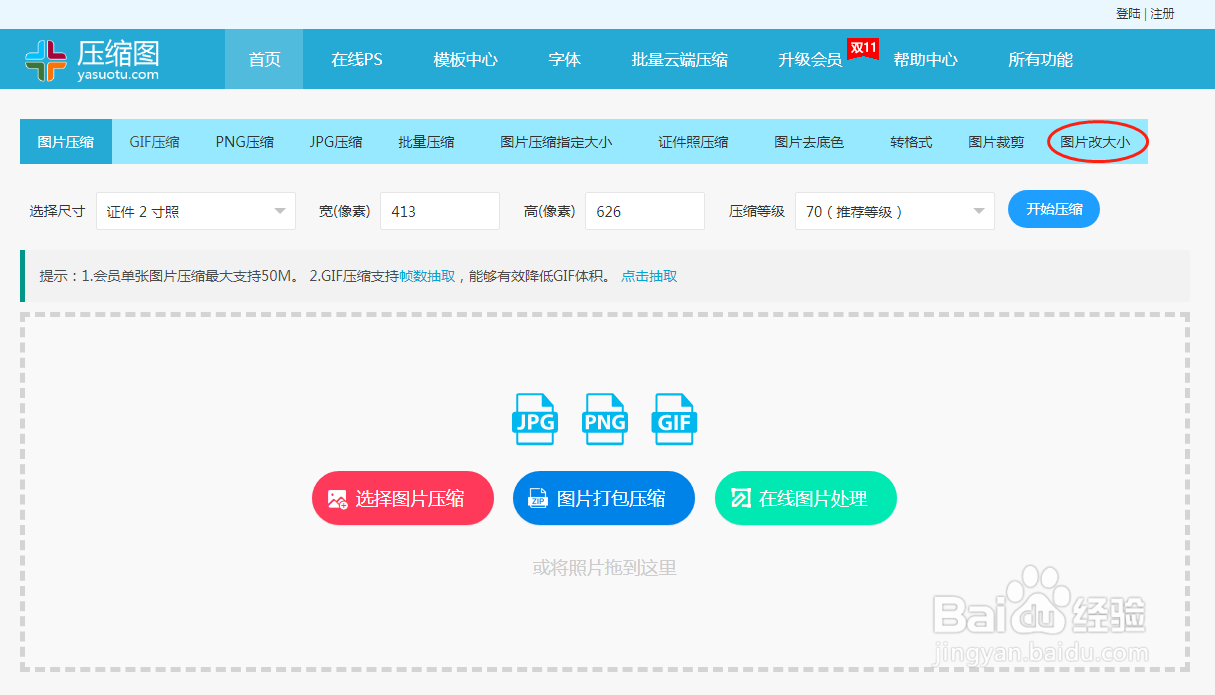
Task: Click the 登陆 link at top
Action: pos(1128,14)
